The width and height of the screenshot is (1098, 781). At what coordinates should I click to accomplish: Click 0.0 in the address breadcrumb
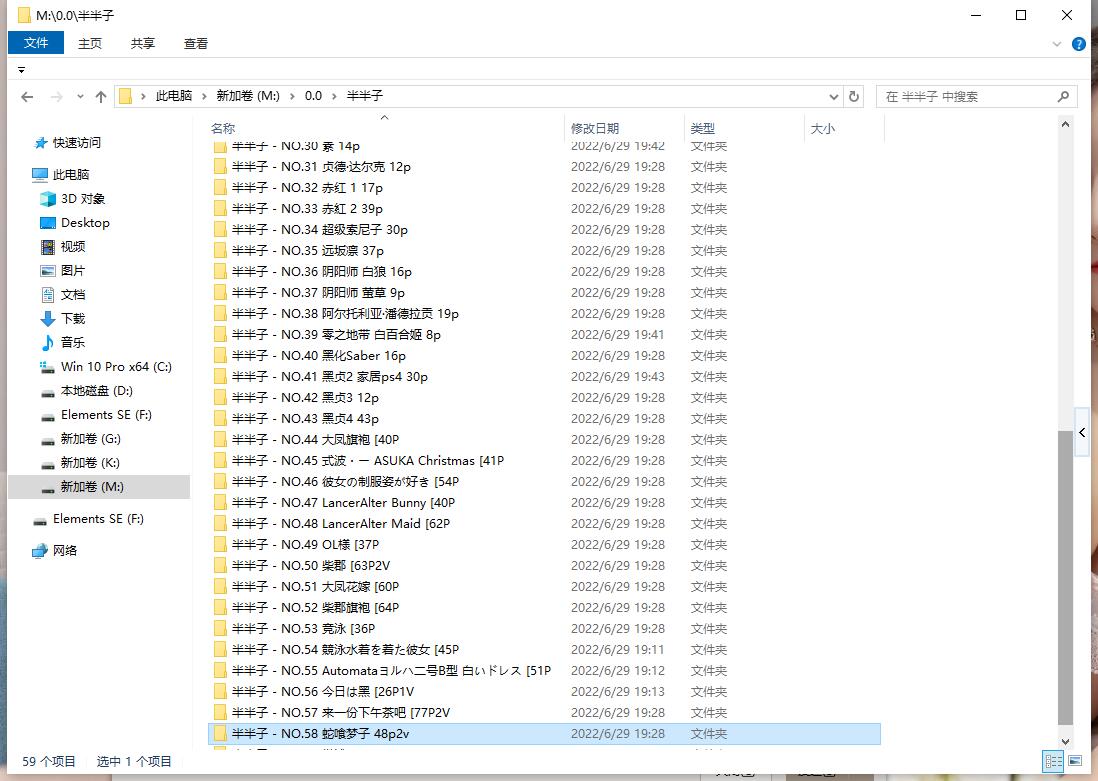(x=313, y=96)
